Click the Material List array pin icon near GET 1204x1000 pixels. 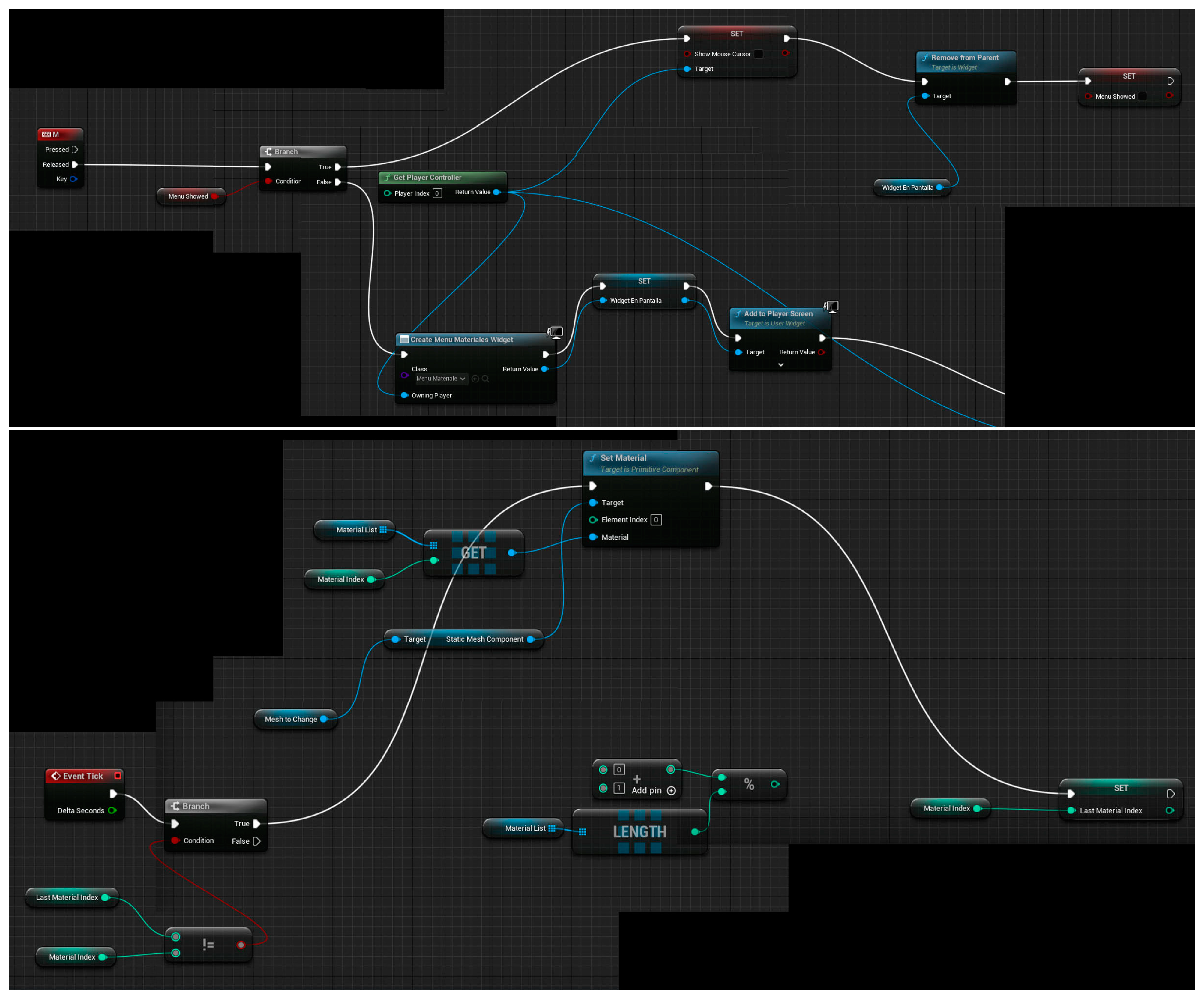[x=383, y=530]
